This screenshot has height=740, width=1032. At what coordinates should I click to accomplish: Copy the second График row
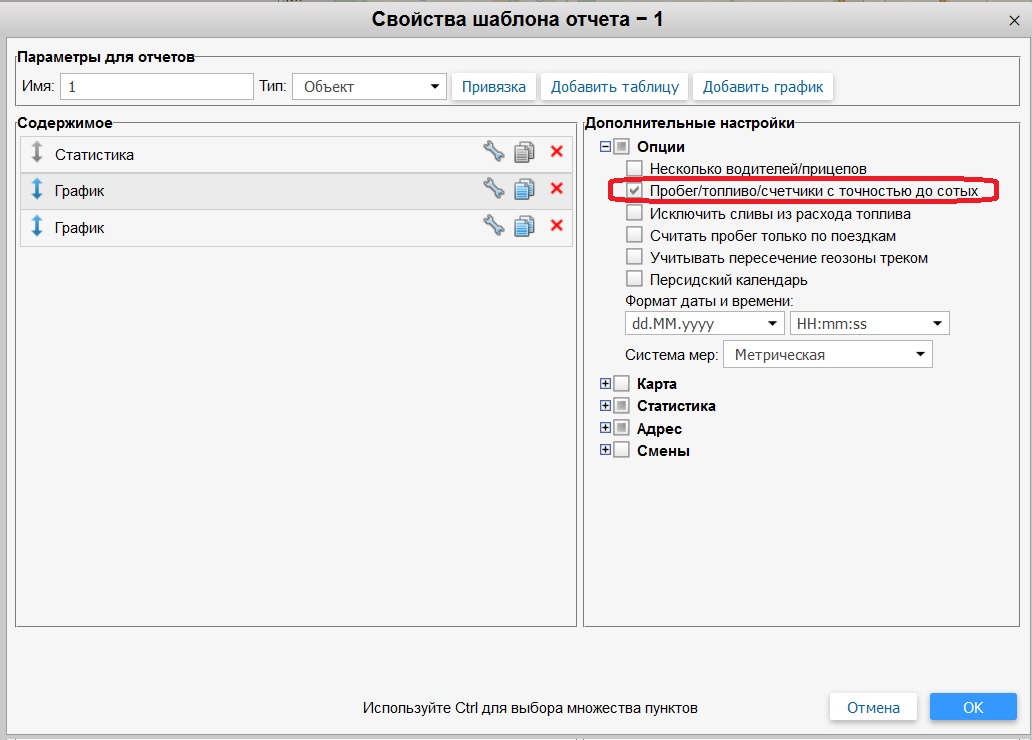(x=524, y=226)
